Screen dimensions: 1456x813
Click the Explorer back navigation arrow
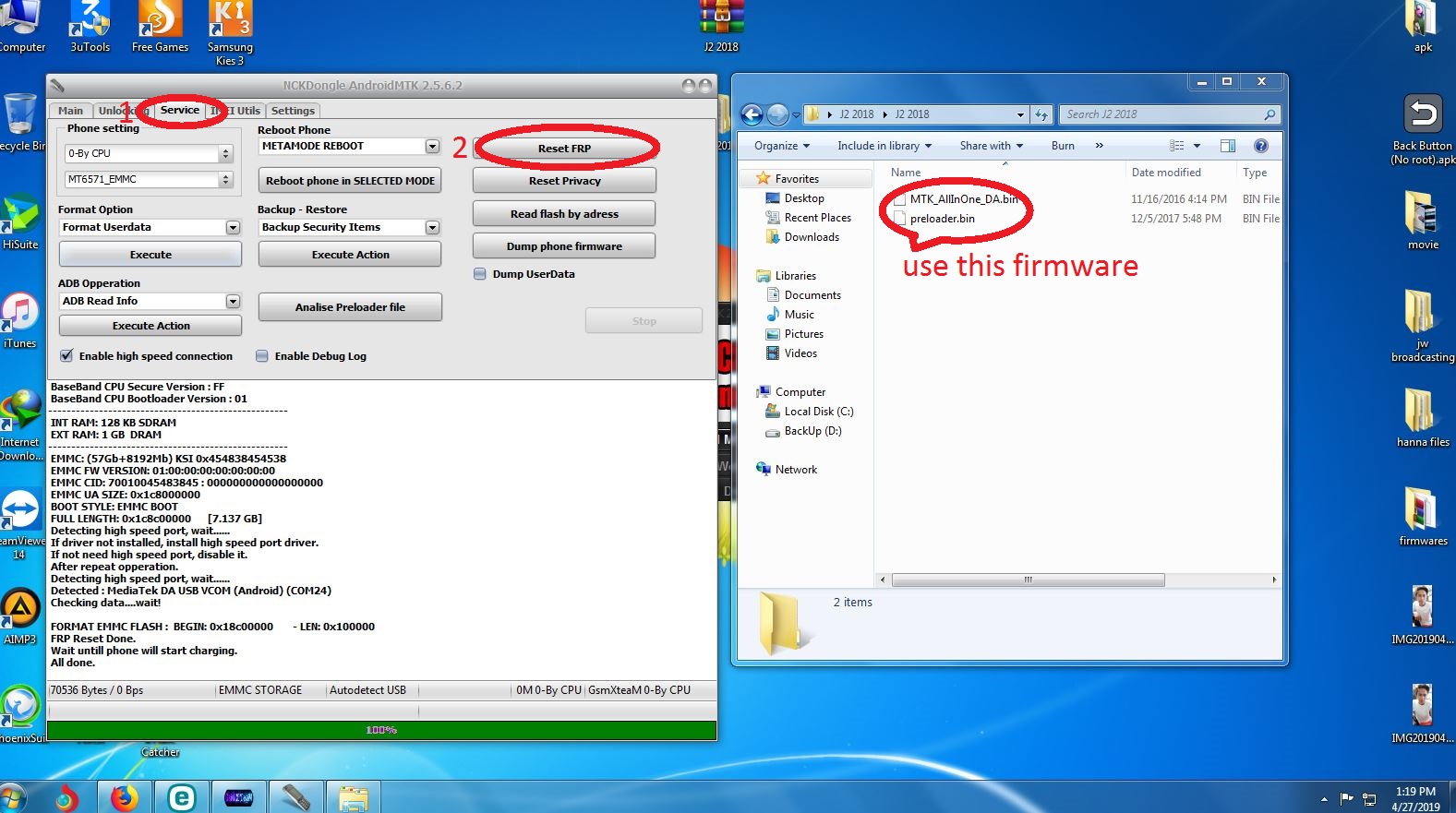(x=752, y=114)
